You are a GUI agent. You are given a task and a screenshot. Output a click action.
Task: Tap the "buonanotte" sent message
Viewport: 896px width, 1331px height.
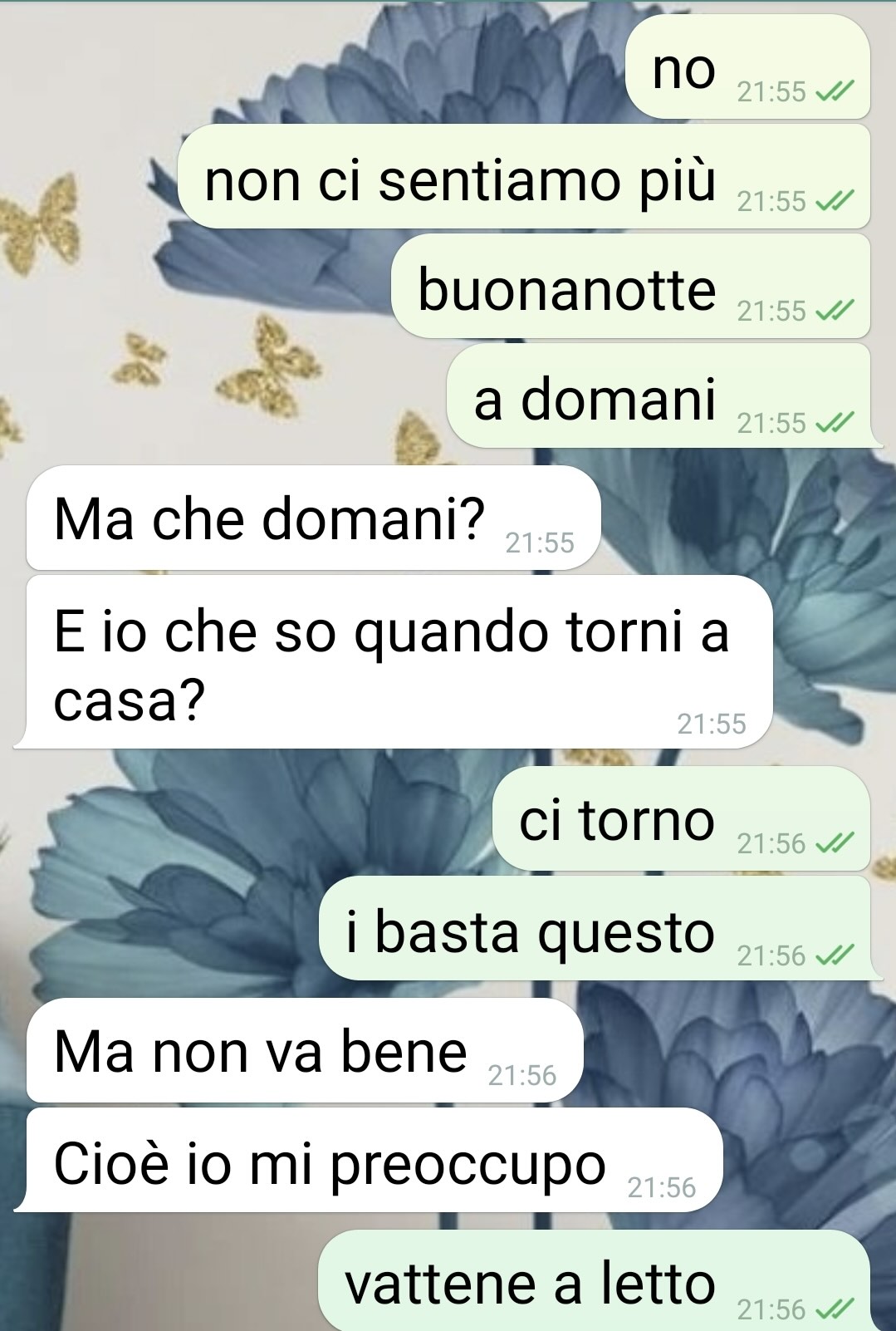point(630,286)
